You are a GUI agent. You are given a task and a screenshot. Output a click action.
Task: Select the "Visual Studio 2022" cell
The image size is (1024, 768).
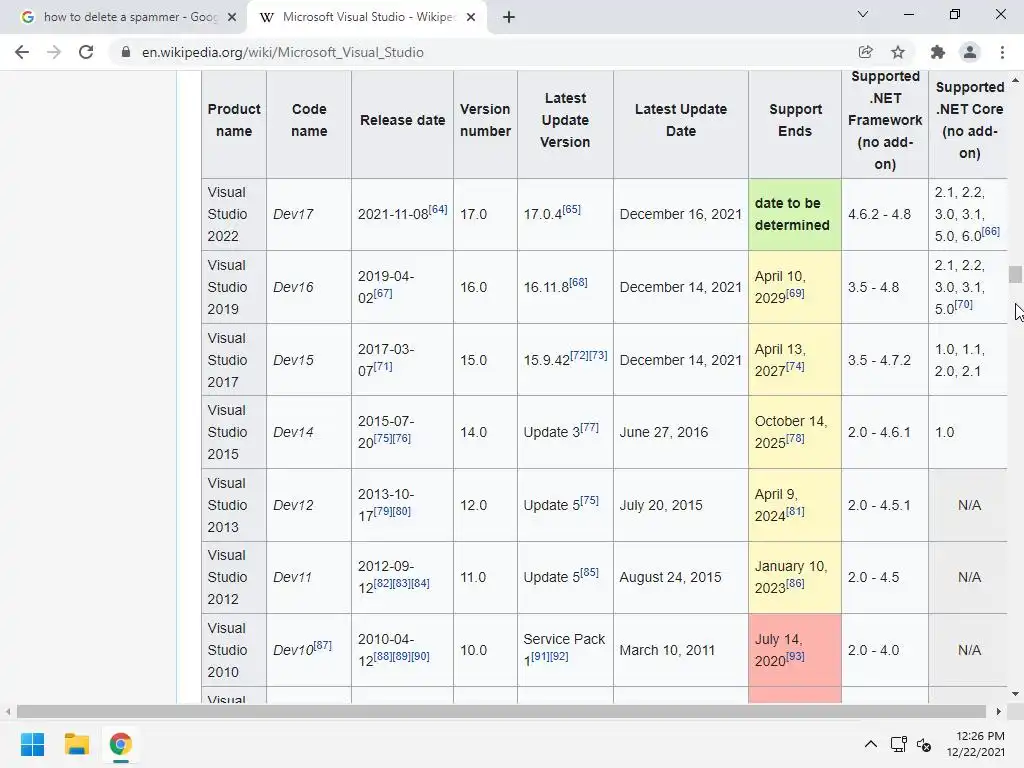234,214
